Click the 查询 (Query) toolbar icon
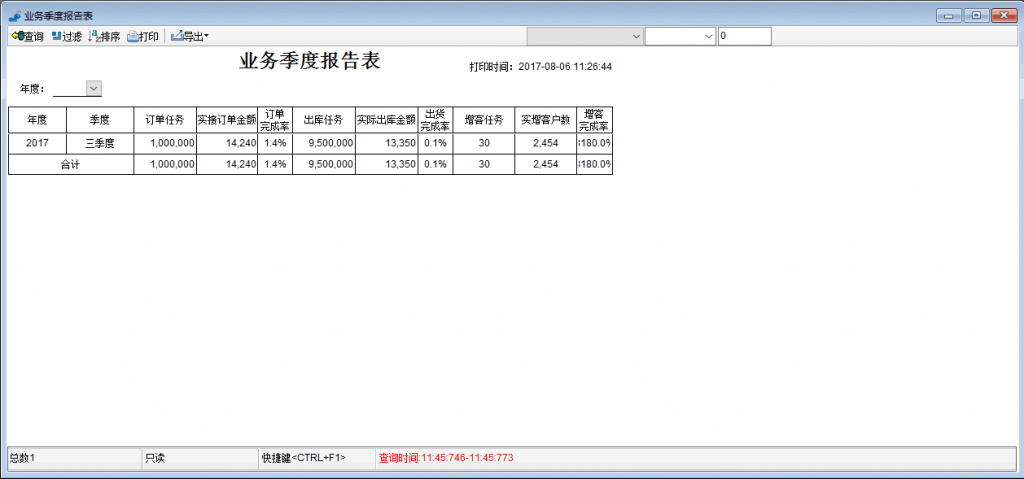Screen dimensions: 1024x479 click(27, 36)
